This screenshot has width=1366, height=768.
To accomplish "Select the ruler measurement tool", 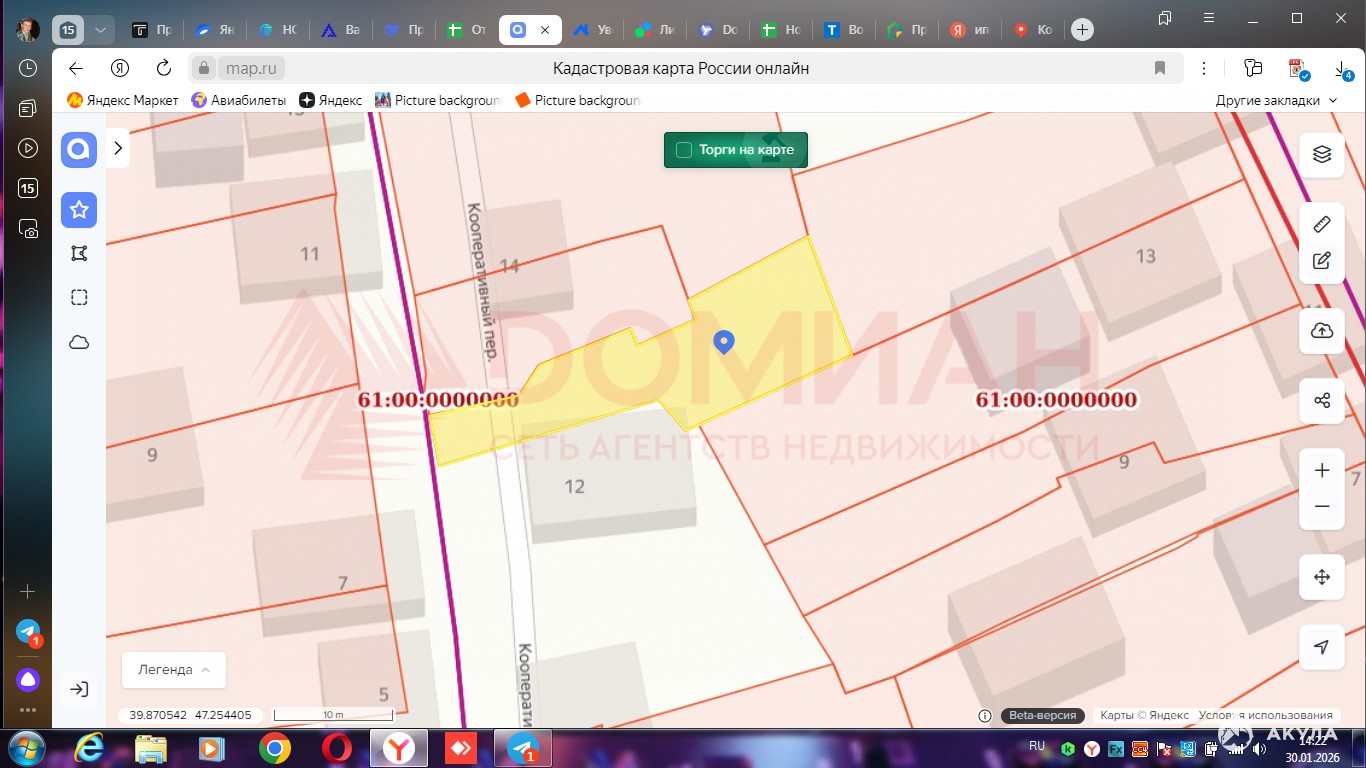I will [x=1321, y=224].
